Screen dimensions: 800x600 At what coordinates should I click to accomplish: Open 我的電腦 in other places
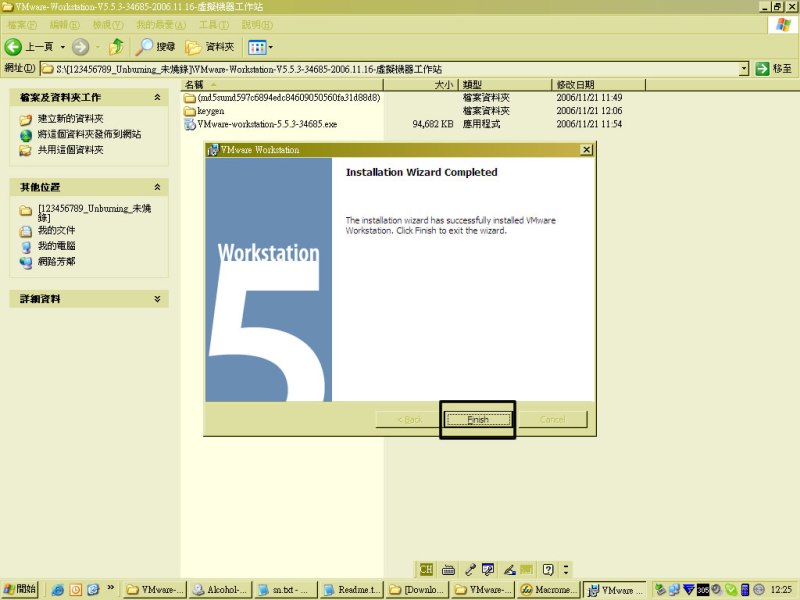point(56,246)
